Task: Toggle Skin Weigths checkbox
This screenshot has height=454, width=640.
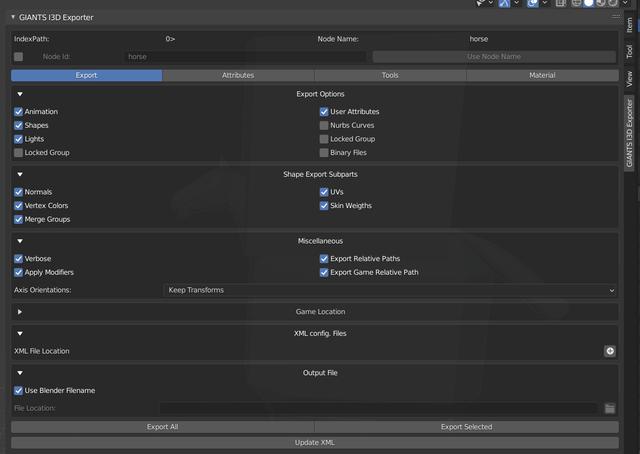Action: [x=324, y=205]
